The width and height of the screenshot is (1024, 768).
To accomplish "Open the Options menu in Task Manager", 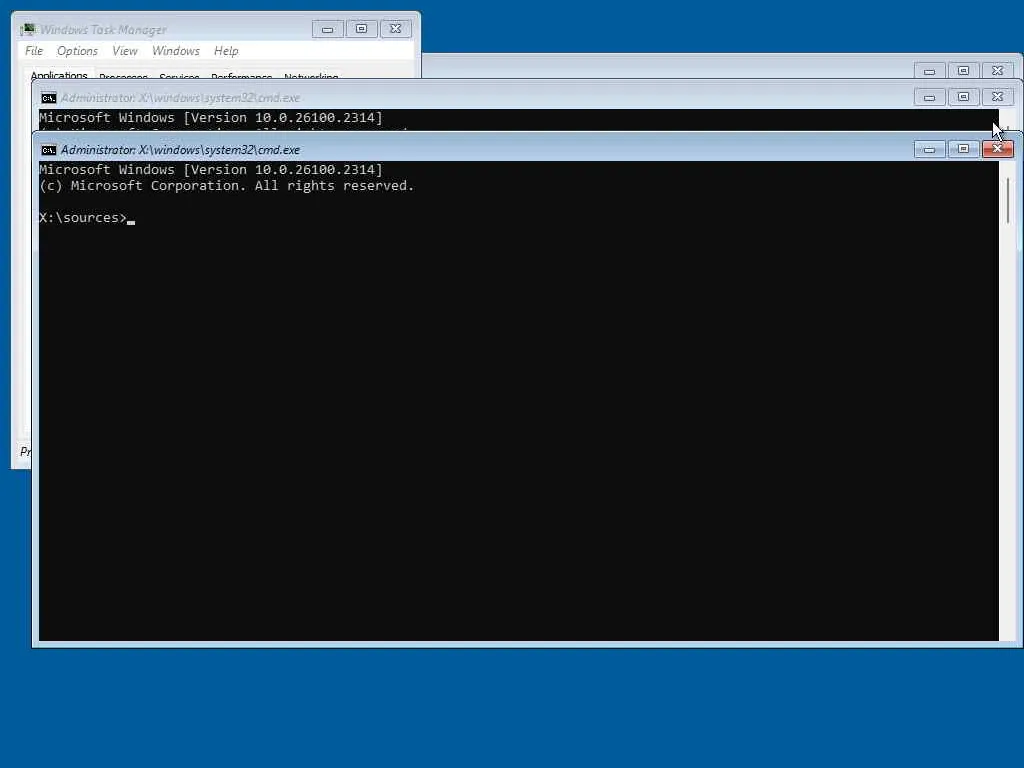I will tap(77, 51).
